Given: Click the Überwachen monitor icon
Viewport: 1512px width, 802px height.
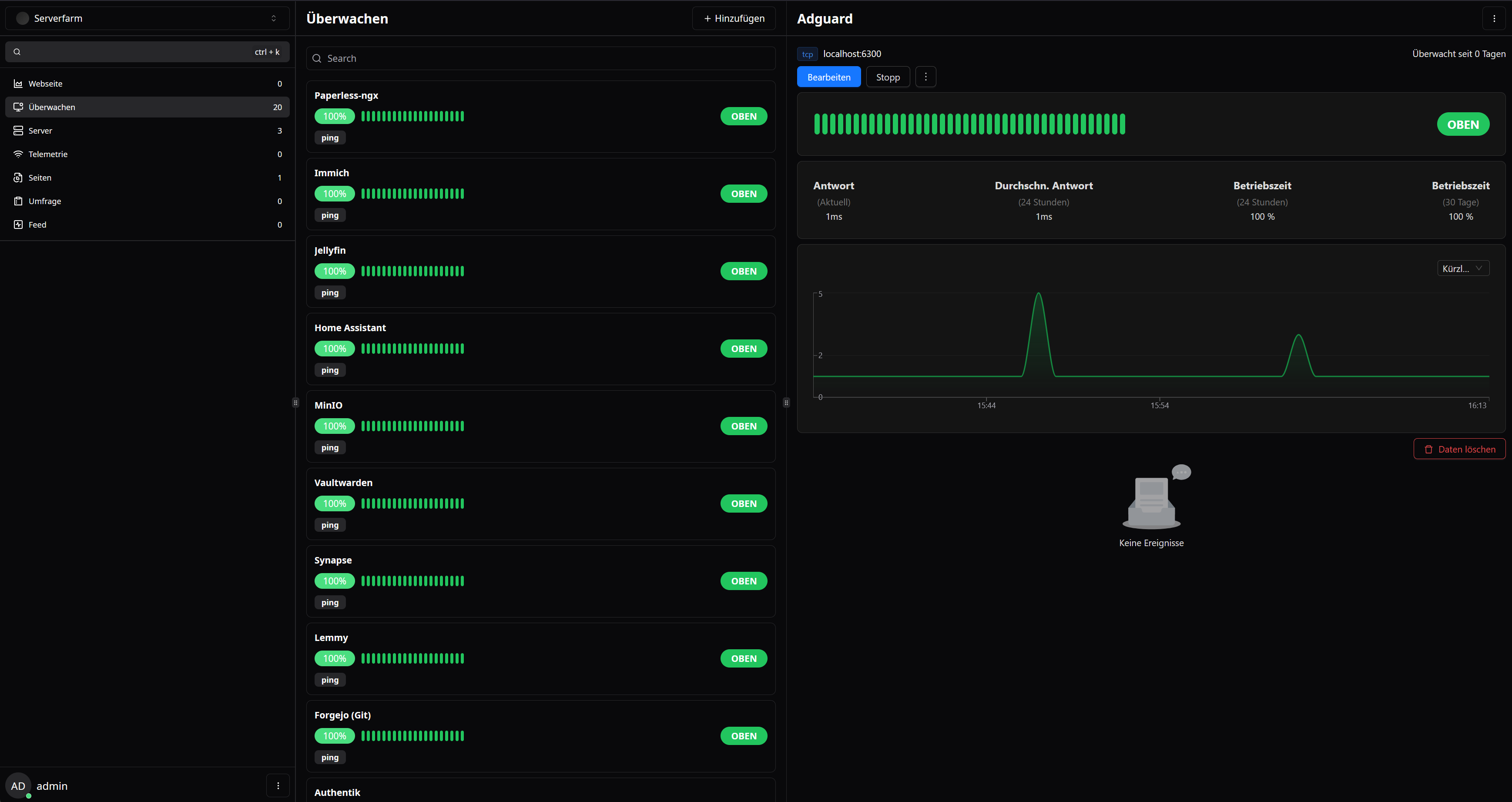Looking at the screenshot, I should [x=18, y=107].
